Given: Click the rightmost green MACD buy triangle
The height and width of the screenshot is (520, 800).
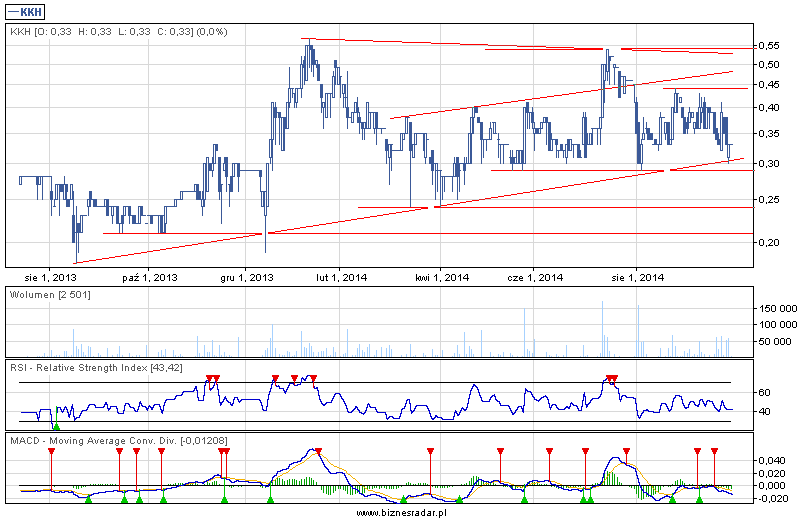Looking at the screenshot, I should click(x=699, y=498).
